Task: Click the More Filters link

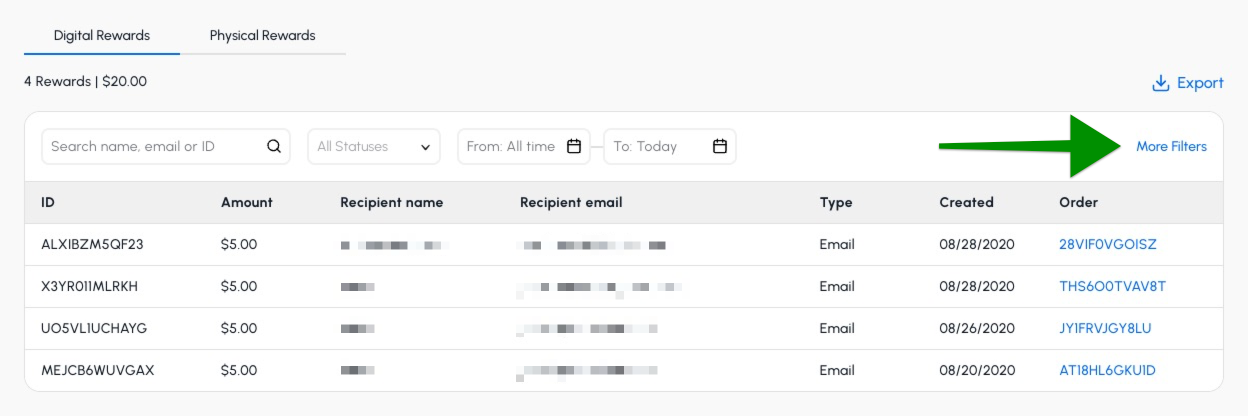Action: pos(1171,146)
